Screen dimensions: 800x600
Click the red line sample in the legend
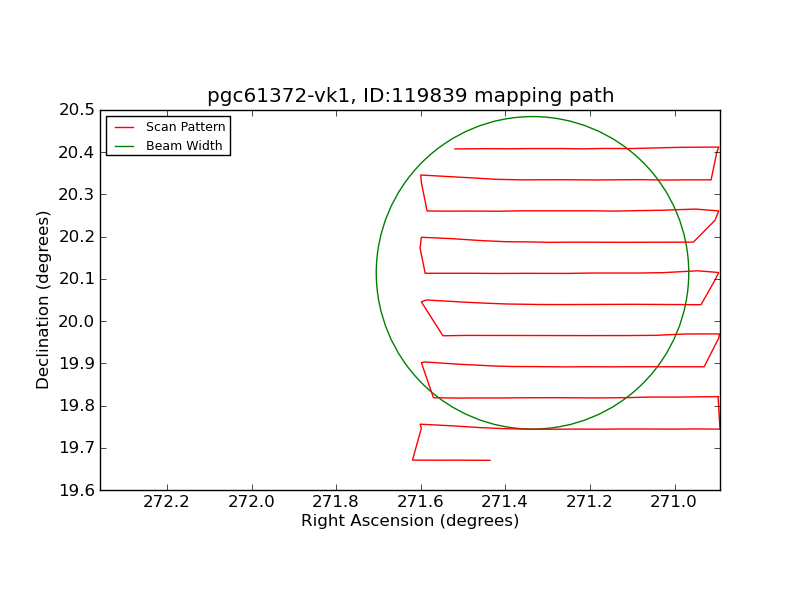(124, 128)
